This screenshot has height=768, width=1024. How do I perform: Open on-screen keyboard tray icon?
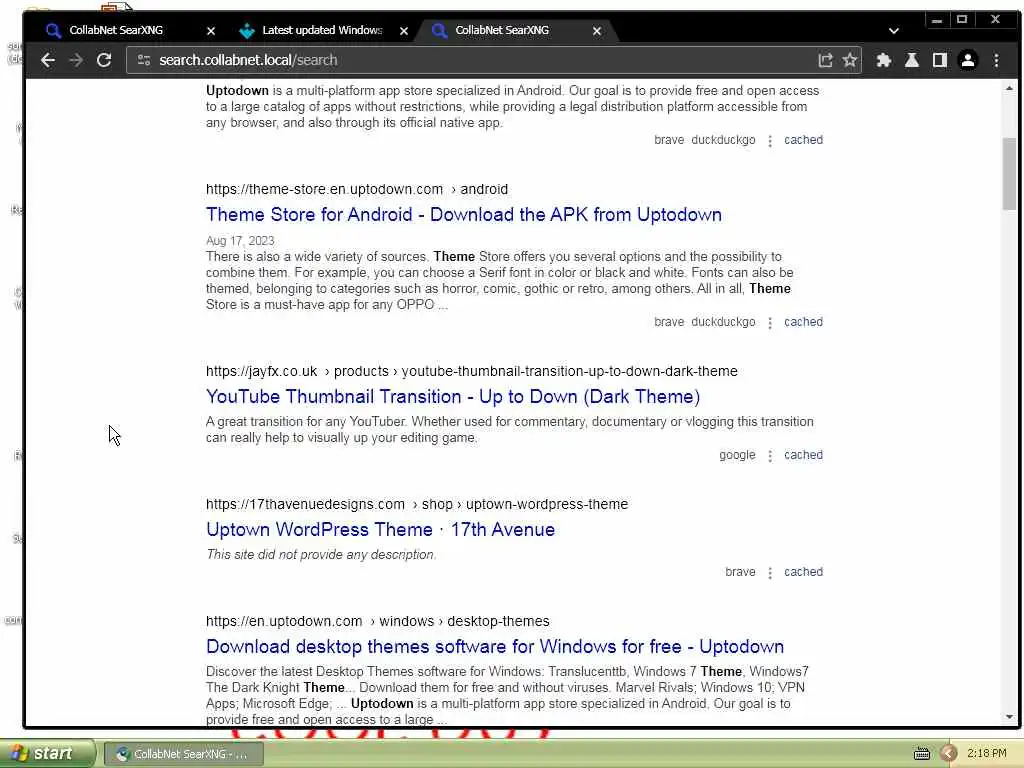coord(921,754)
